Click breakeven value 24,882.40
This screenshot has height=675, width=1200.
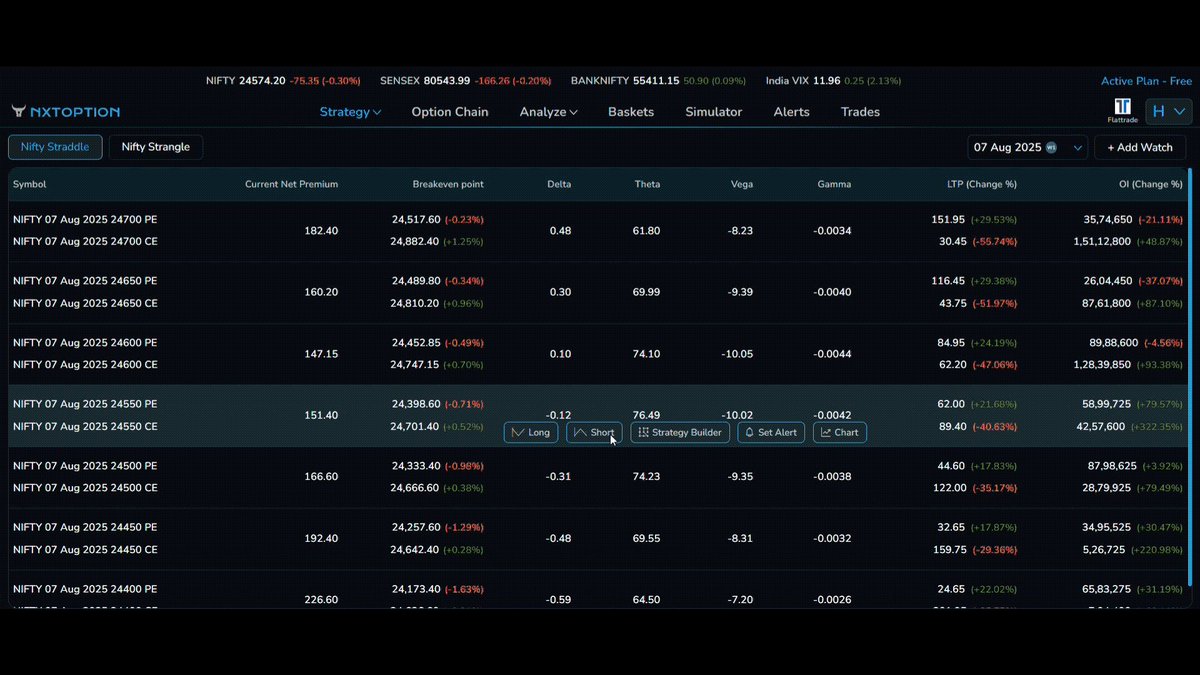(x=415, y=241)
